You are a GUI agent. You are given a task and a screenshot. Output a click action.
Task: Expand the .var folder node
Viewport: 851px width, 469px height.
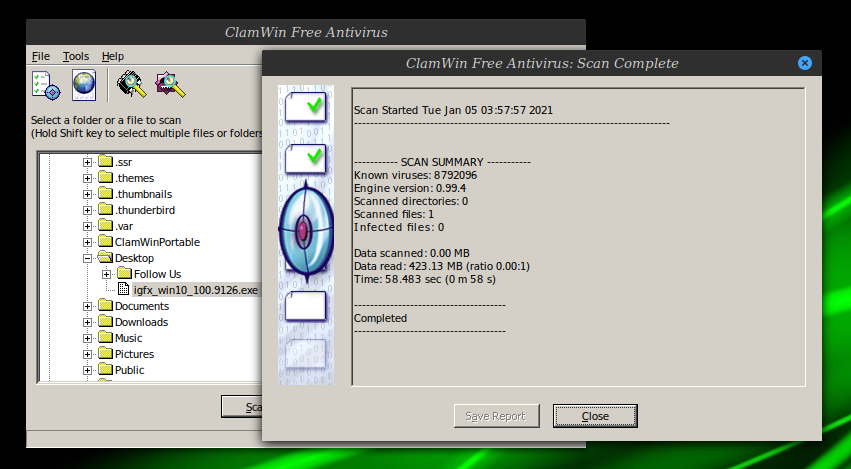(x=87, y=226)
